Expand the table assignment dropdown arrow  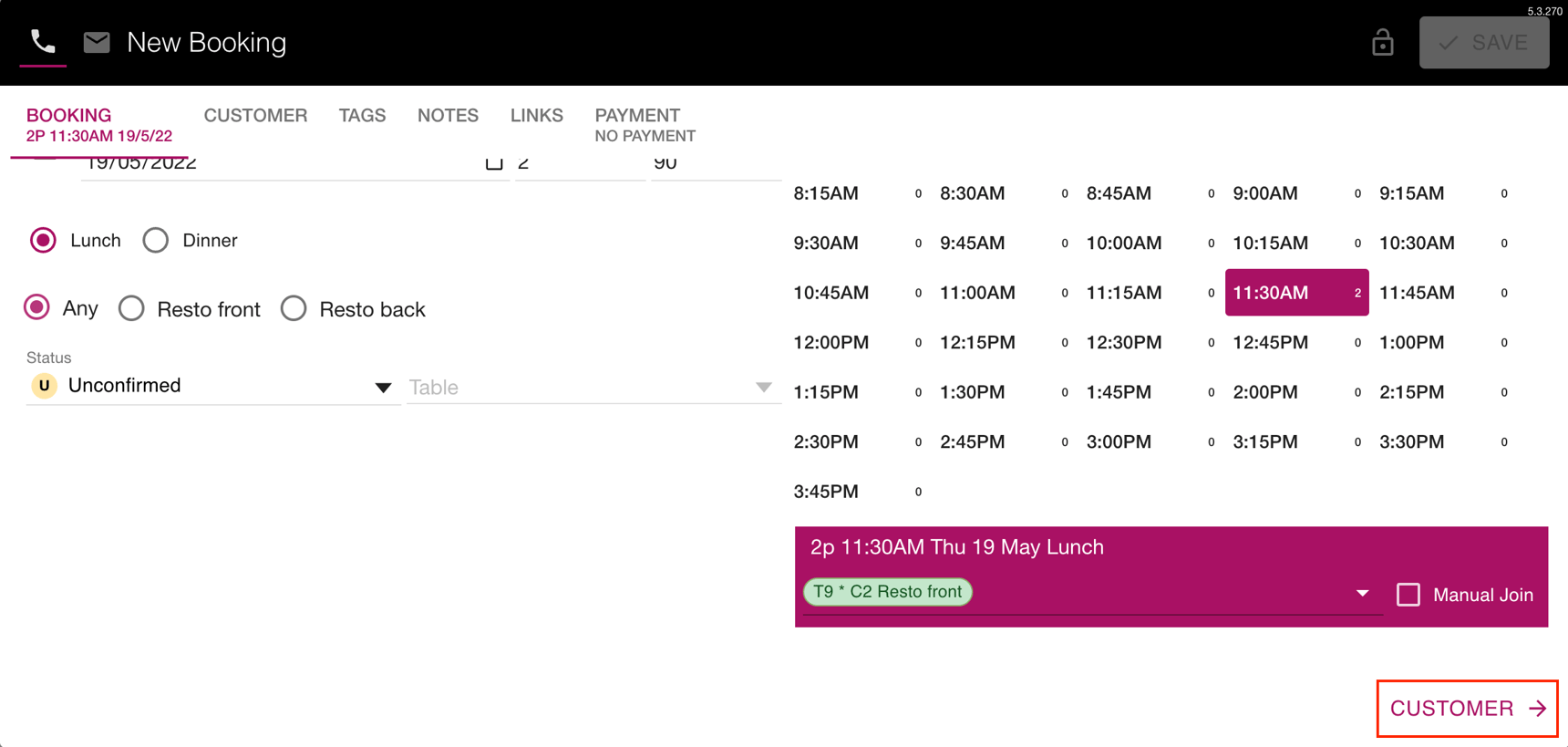(1362, 594)
